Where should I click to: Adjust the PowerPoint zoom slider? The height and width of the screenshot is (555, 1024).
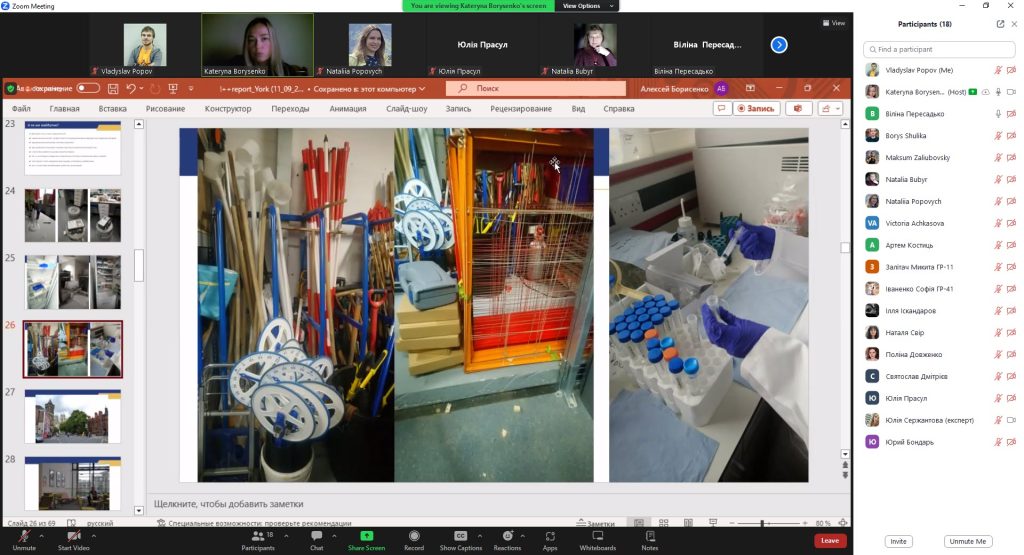[763, 523]
